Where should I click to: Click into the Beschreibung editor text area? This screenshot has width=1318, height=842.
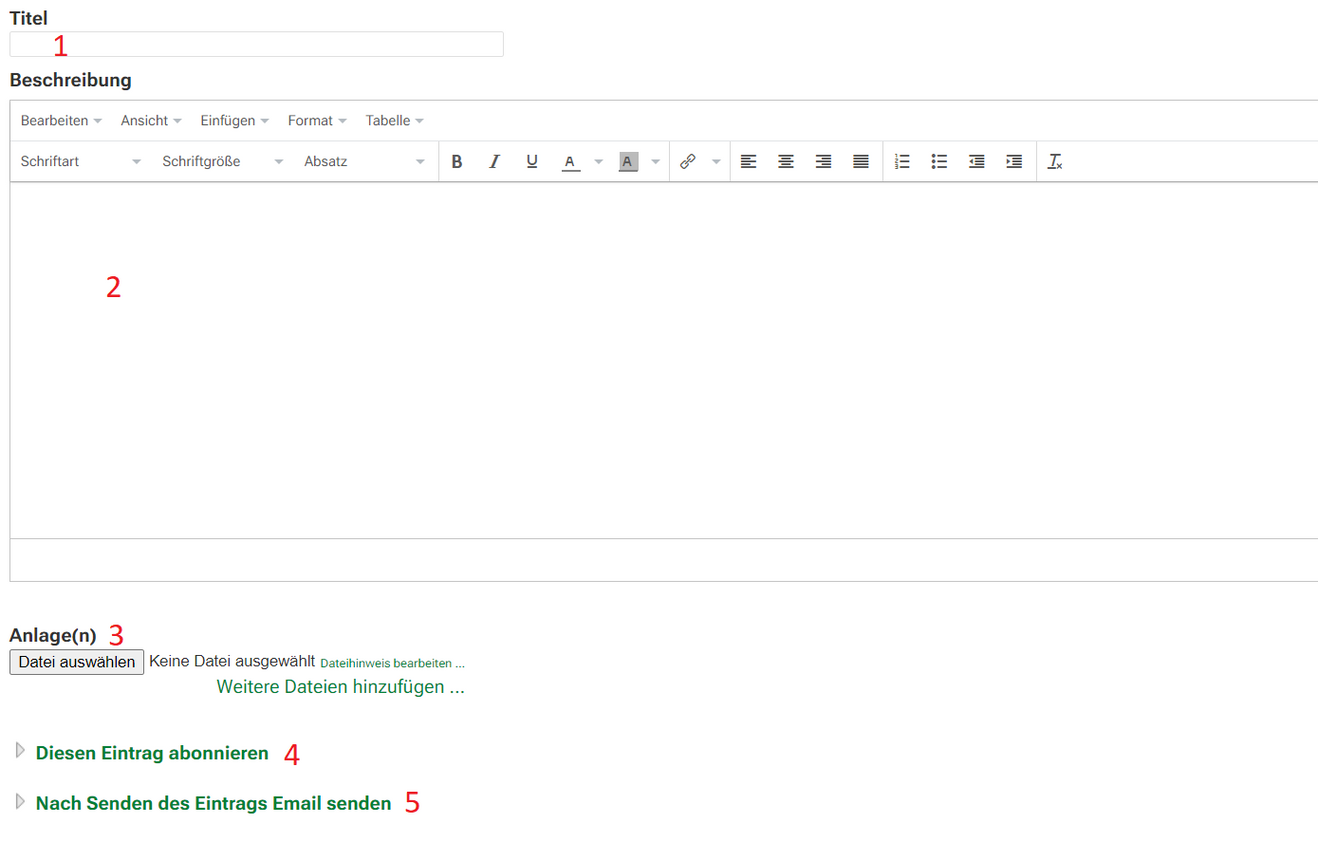click(x=664, y=360)
